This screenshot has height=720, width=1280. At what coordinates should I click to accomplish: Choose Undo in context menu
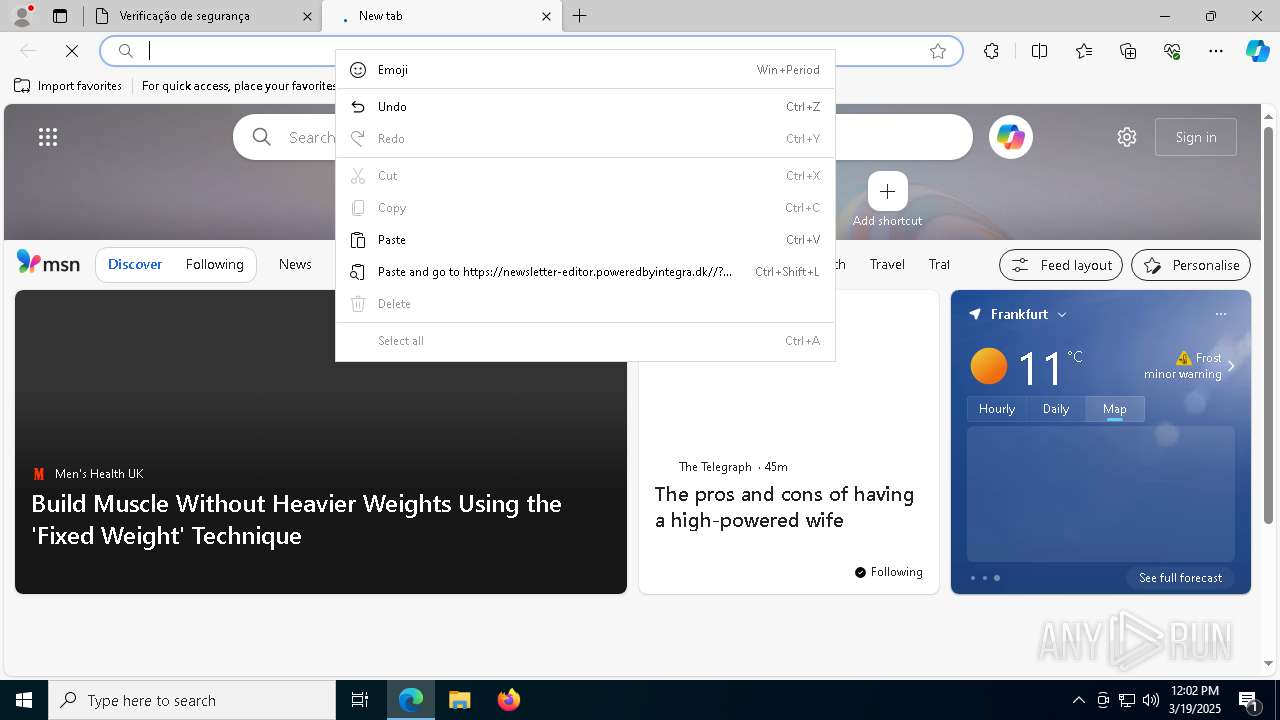(585, 107)
